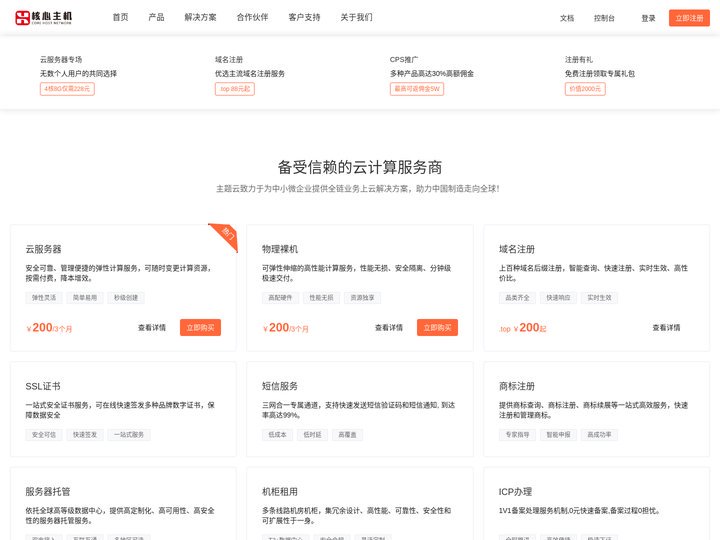Screen dimensions: 720x540
Task: Open the 云服务器 card title
Action: (x=43, y=249)
